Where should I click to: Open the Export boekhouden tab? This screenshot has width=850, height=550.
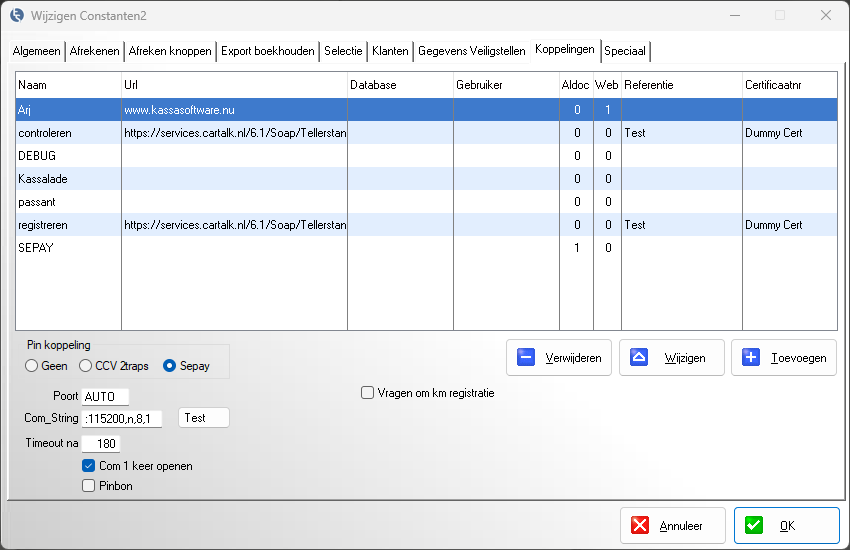(268, 50)
